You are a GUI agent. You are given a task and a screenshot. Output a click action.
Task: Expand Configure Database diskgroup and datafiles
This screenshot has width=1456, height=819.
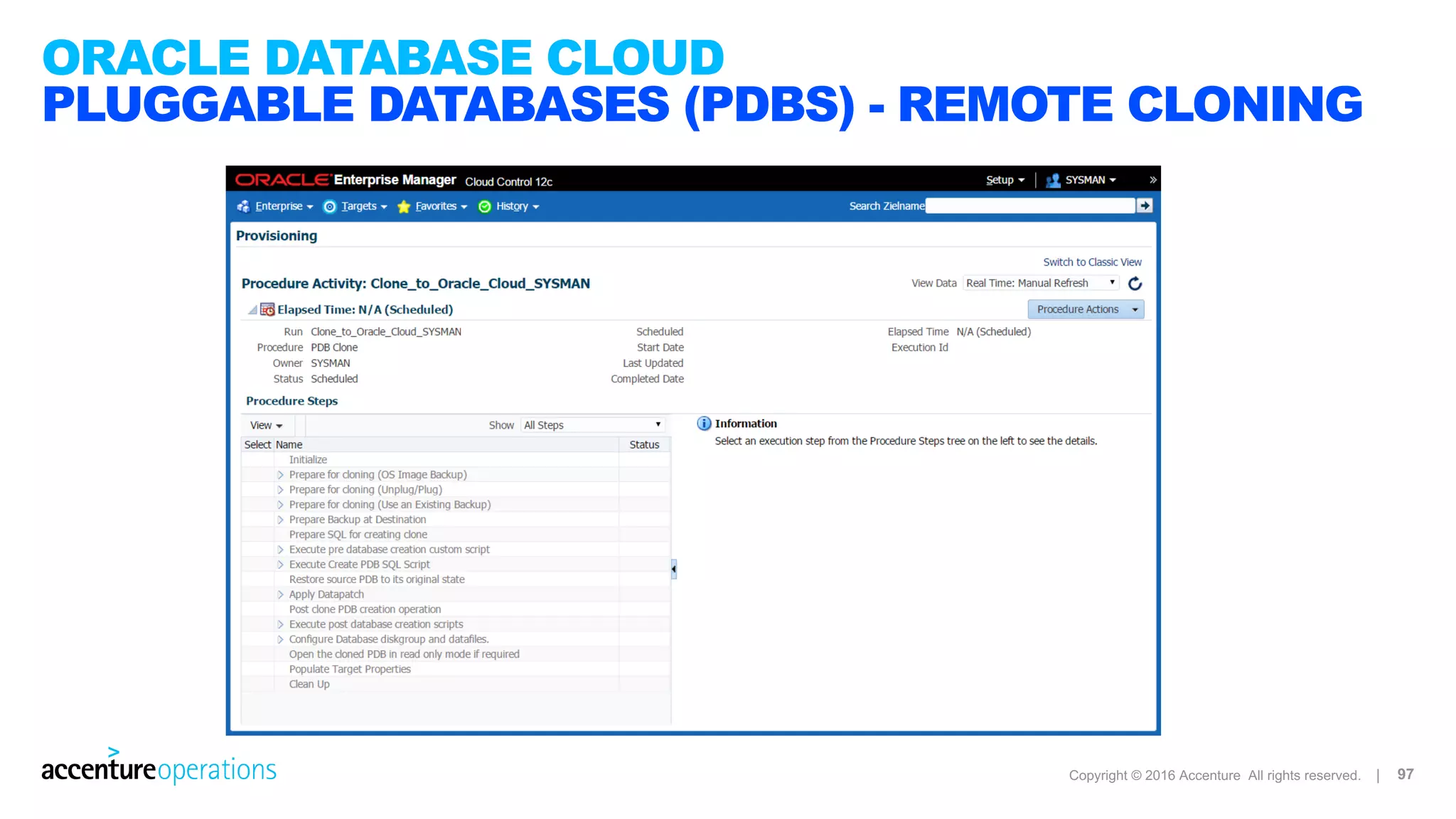pyautogui.click(x=280, y=639)
